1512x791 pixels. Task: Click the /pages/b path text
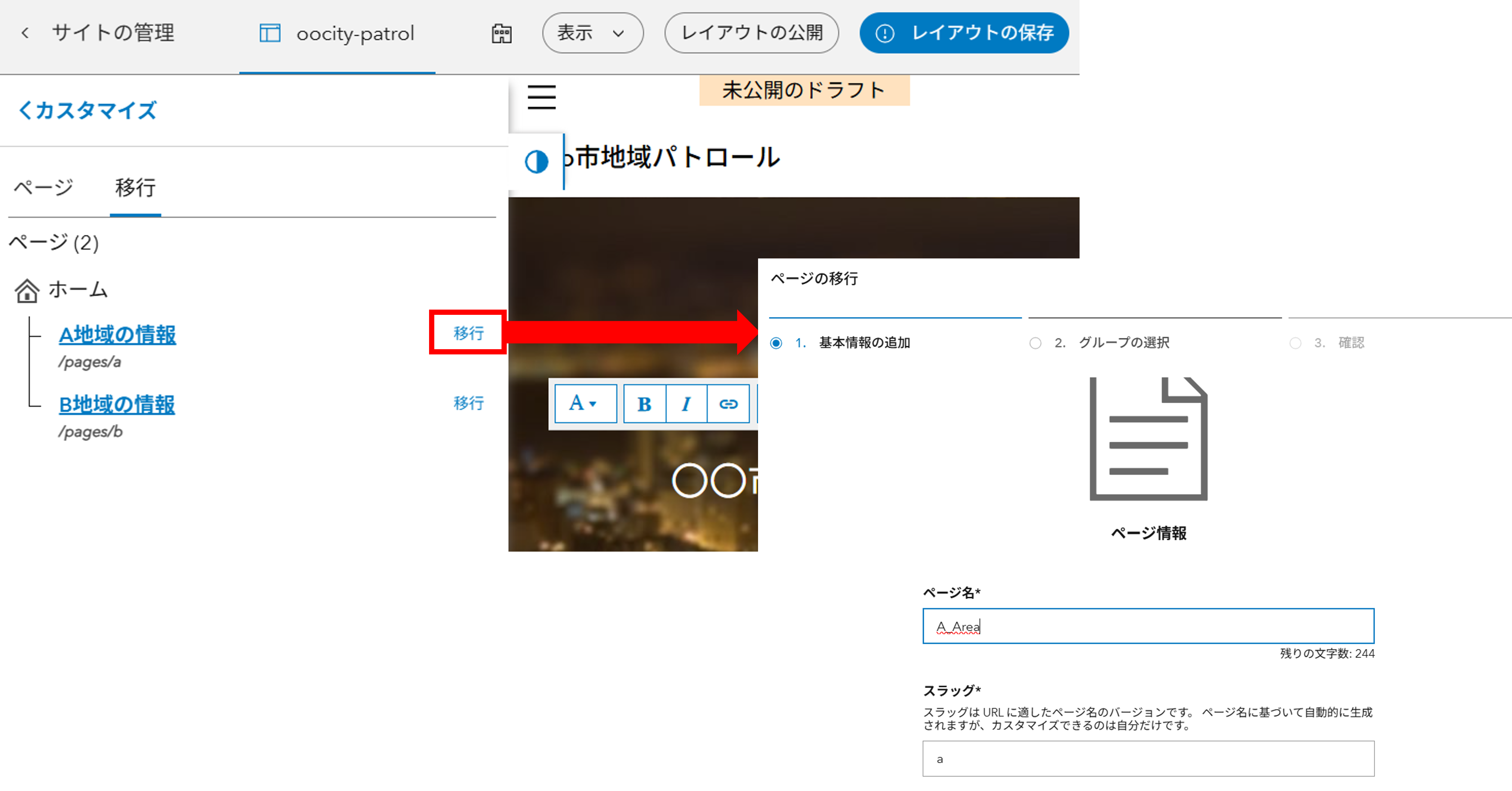click(x=90, y=432)
